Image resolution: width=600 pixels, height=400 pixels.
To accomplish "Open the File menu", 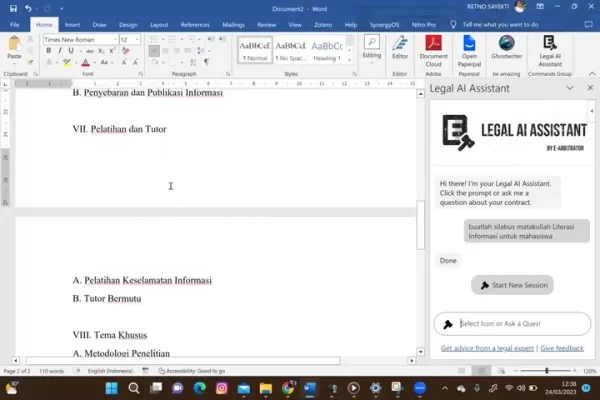I will pyautogui.click(x=15, y=24).
